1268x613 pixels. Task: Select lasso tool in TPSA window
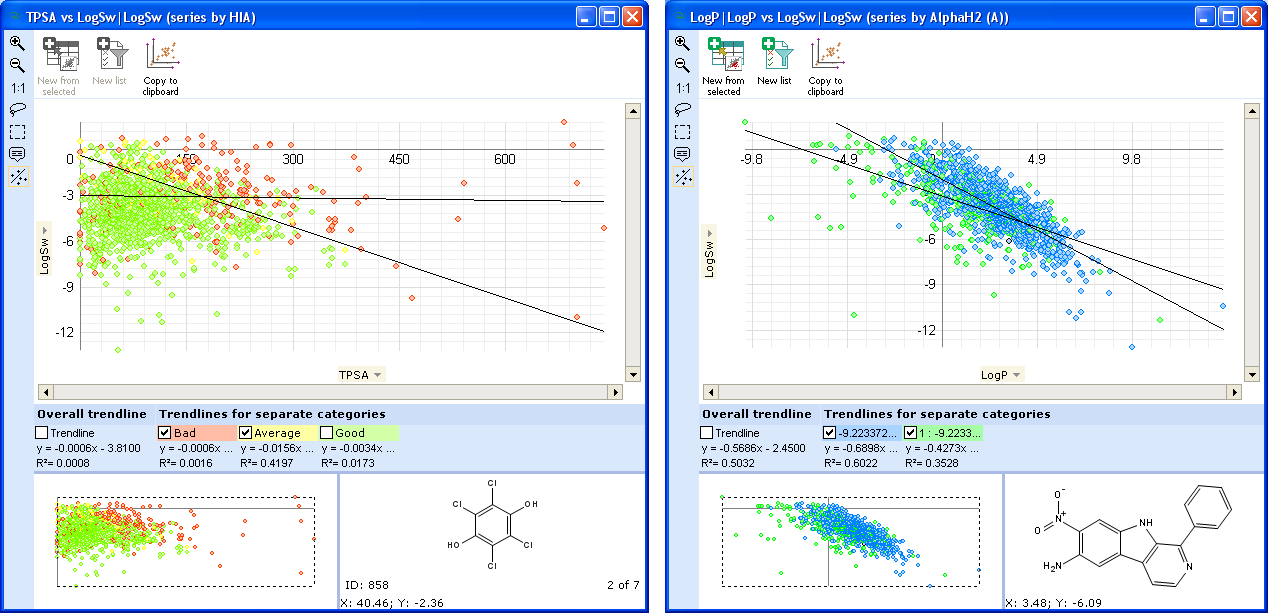point(17,109)
